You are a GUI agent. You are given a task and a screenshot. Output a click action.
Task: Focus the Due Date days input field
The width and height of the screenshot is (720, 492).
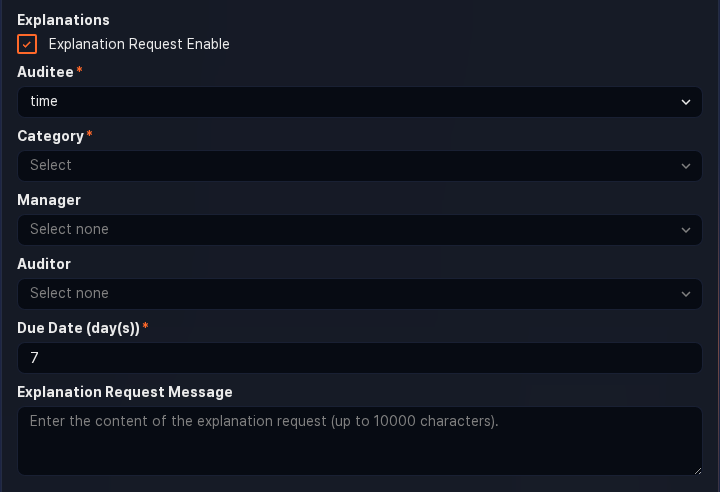[x=360, y=358]
